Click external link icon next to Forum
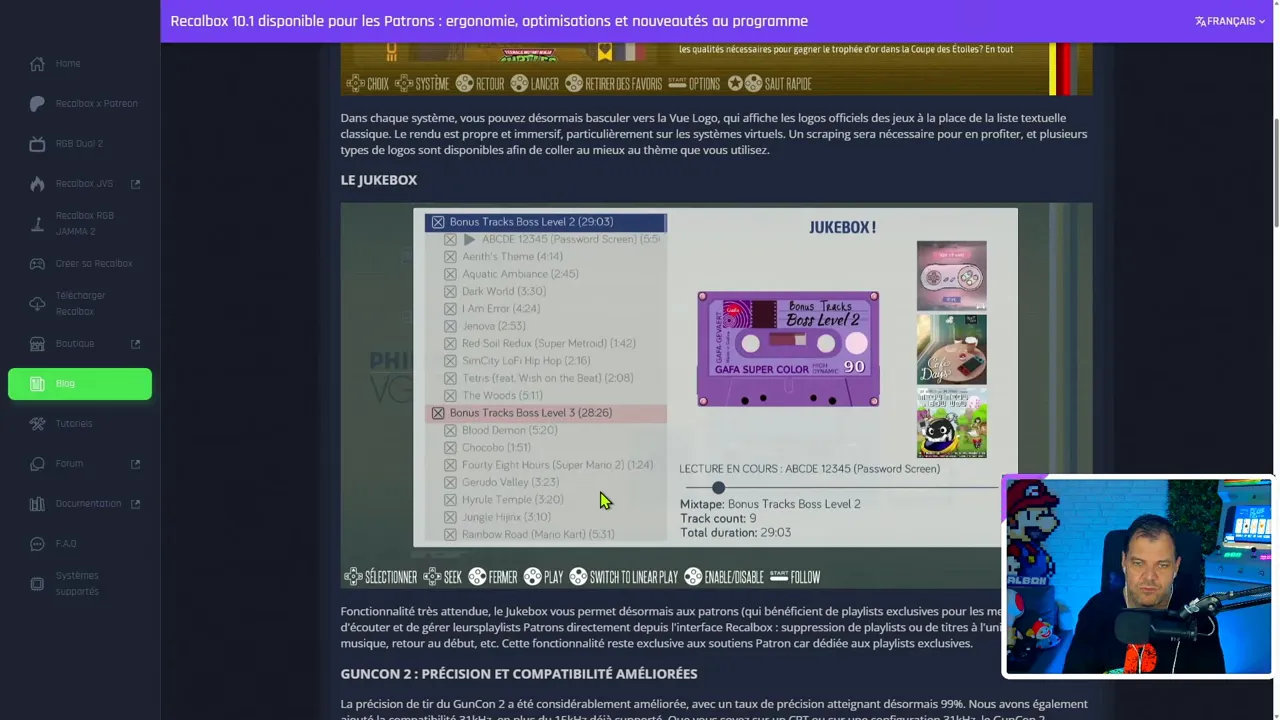1280x720 pixels. tap(135, 464)
